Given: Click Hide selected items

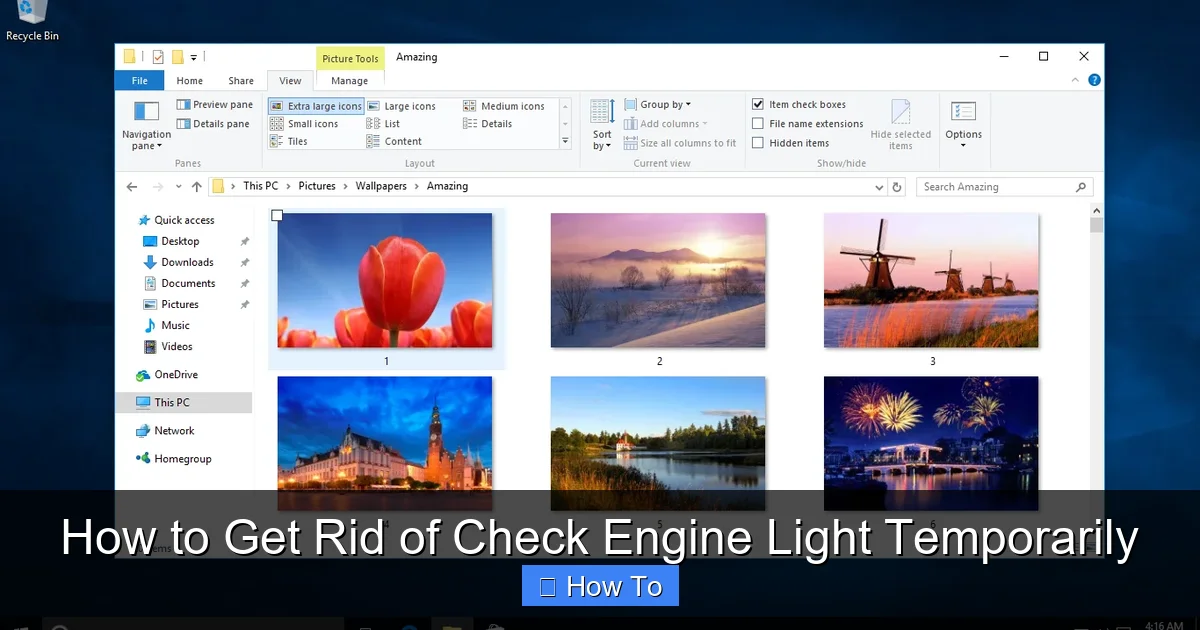Looking at the screenshot, I should (901, 122).
